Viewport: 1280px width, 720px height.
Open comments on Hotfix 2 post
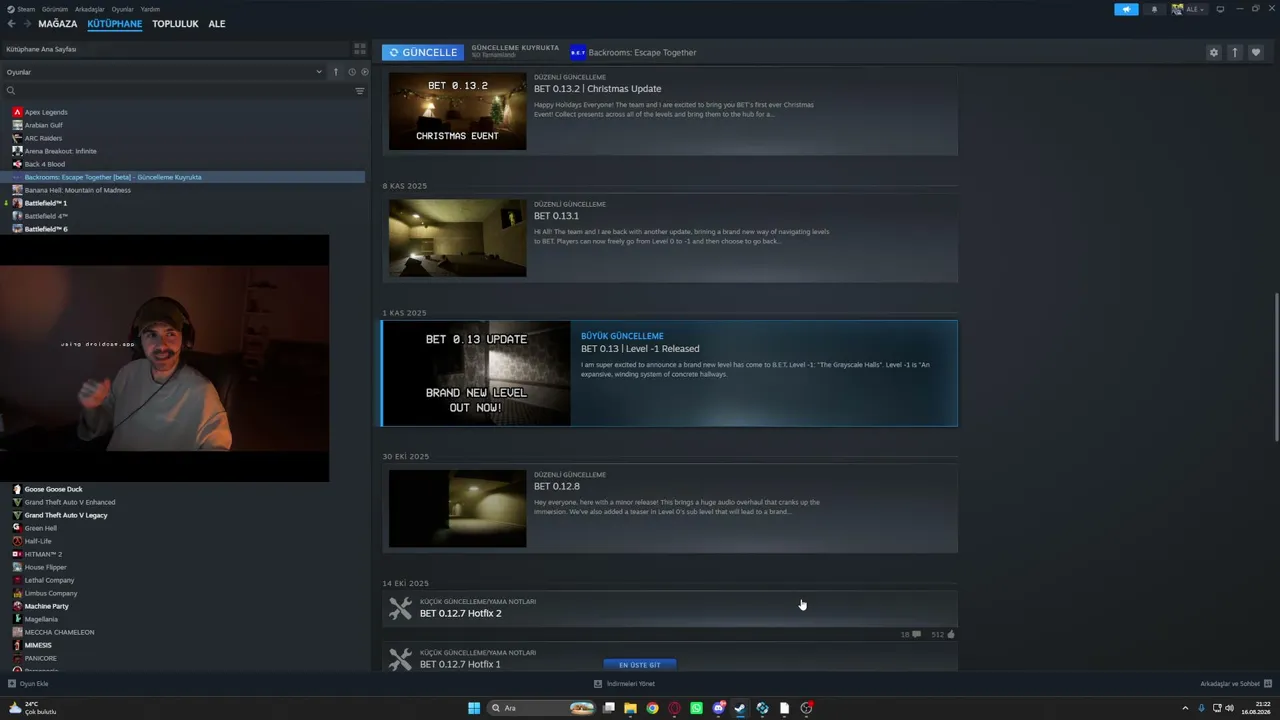(916, 634)
